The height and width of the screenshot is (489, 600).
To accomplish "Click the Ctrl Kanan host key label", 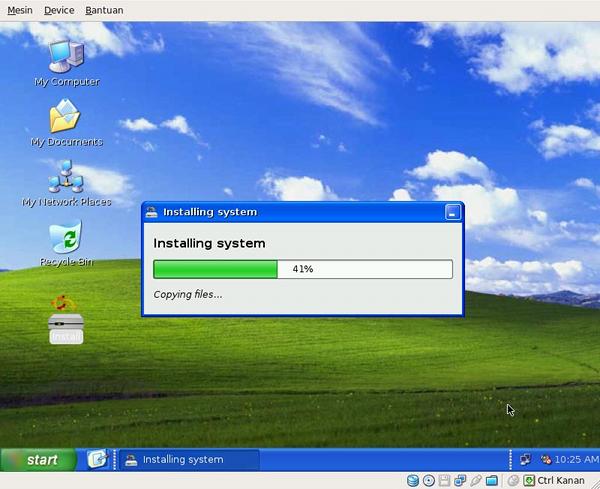I will (561, 481).
